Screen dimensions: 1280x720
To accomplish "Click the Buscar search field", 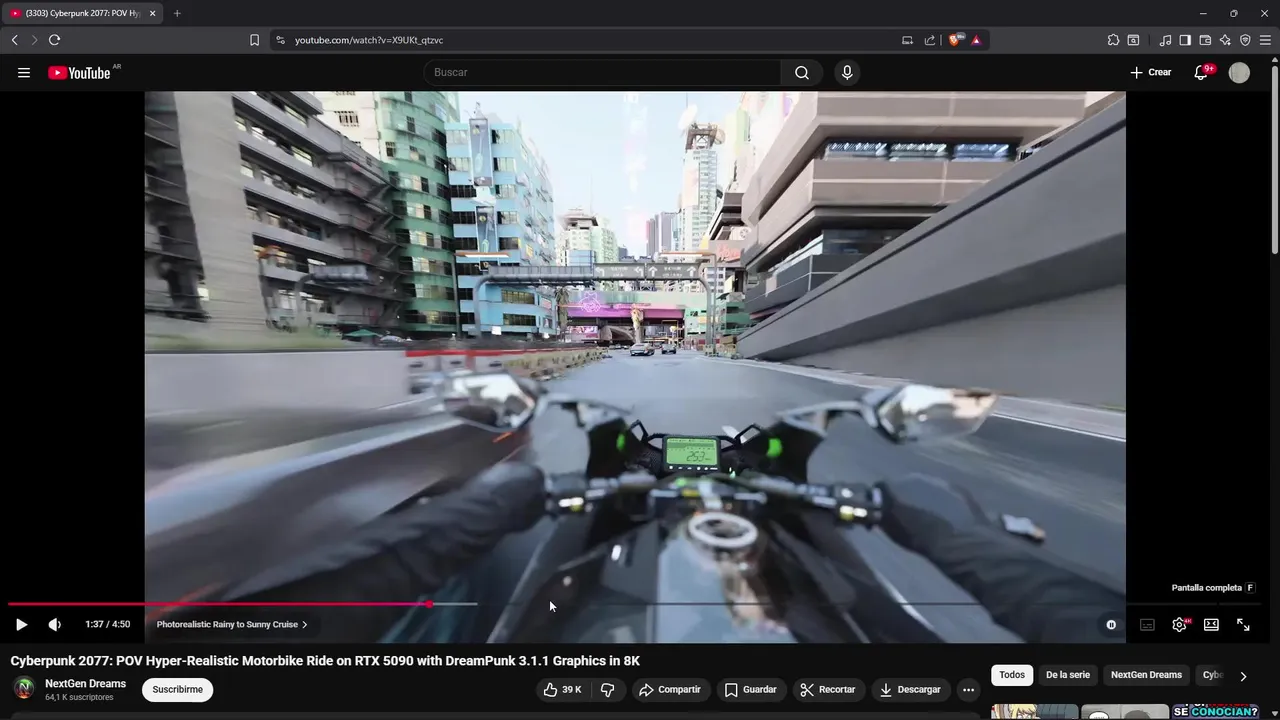I will click(x=602, y=72).
